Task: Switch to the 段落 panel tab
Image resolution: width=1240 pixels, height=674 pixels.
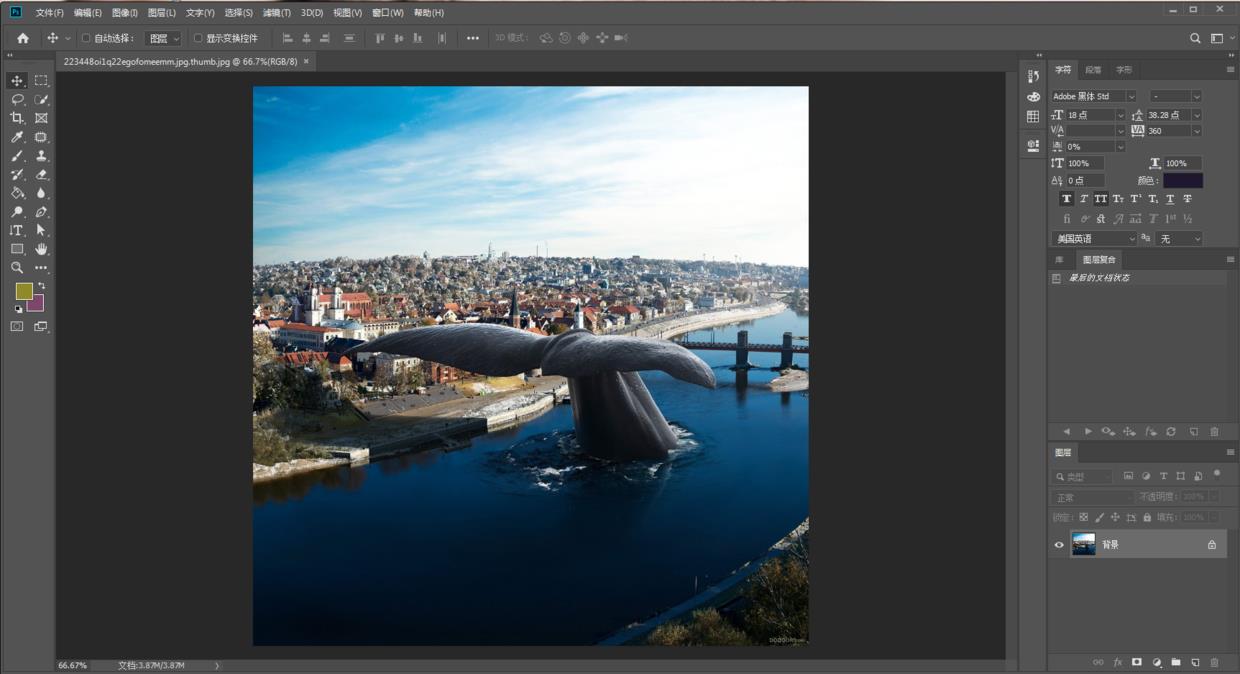Action: click(1093, 70)
